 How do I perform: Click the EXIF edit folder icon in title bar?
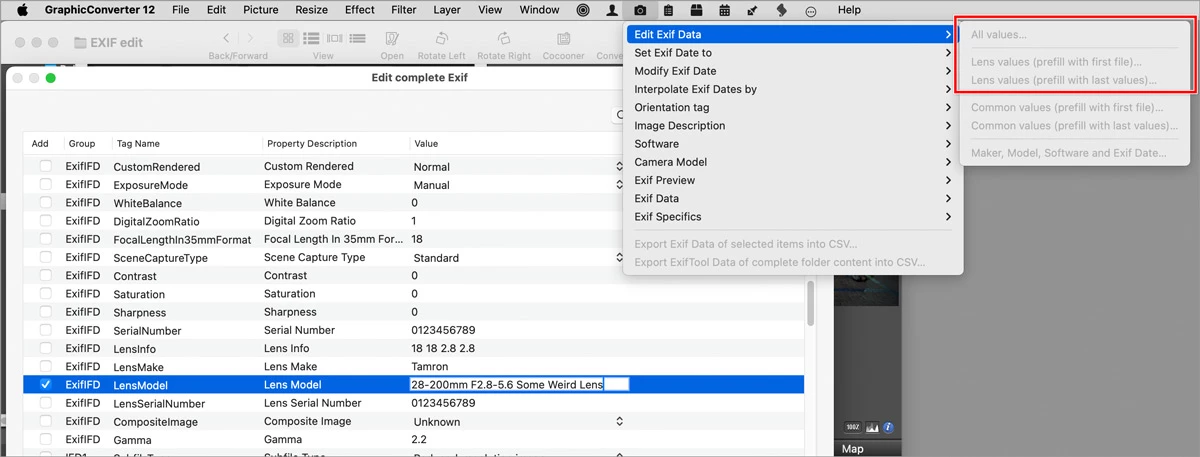(x=81, y=43)
